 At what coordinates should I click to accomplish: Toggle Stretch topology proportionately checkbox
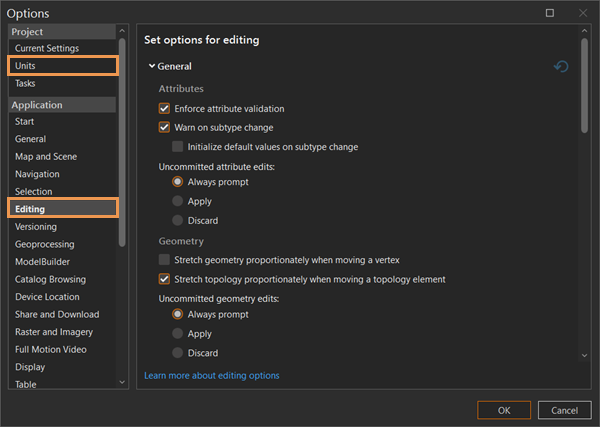[x=165, y=279]
